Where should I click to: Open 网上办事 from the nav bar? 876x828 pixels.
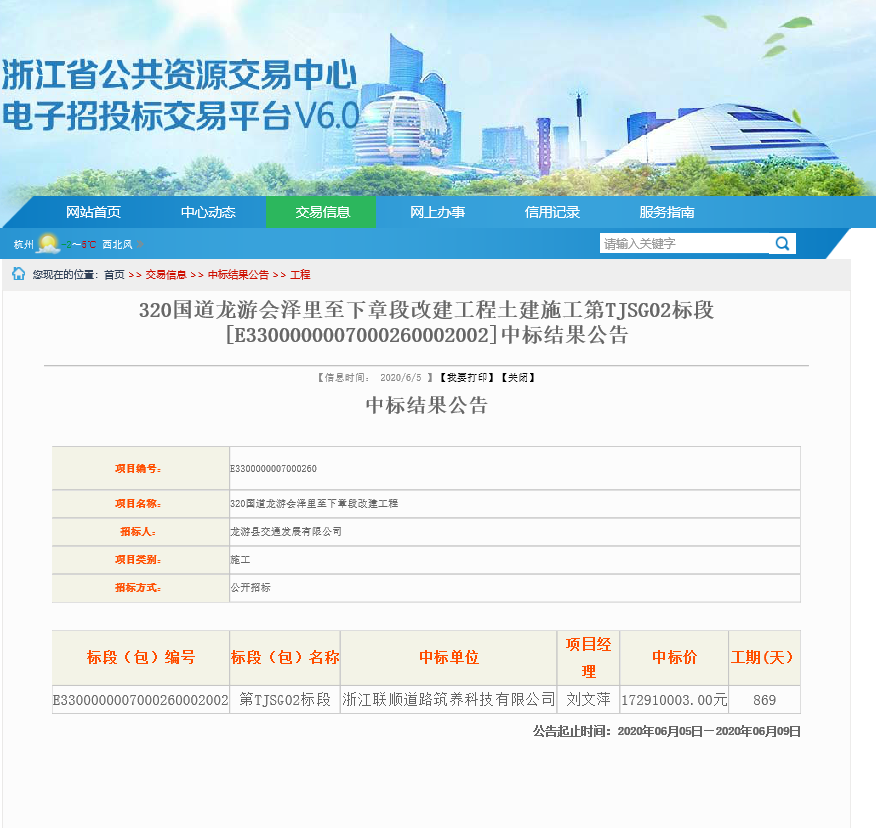pos(437,212)
